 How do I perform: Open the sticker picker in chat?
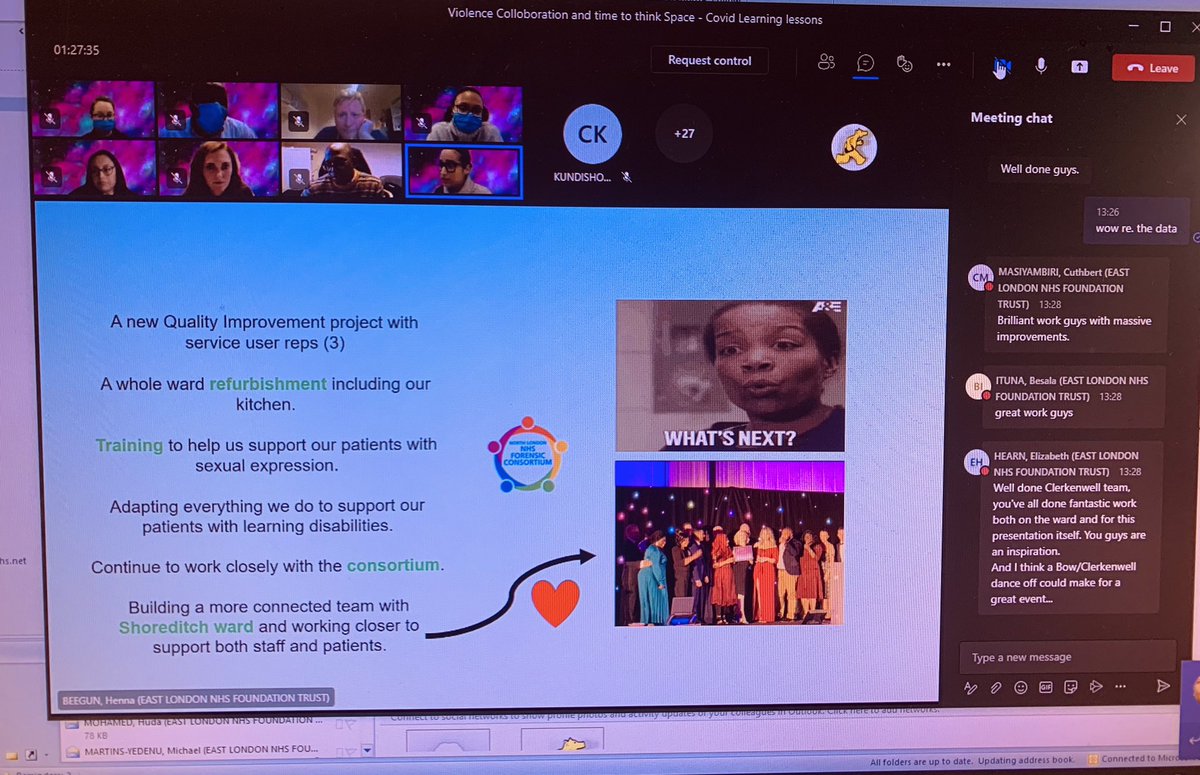[x=1070, y=687]
